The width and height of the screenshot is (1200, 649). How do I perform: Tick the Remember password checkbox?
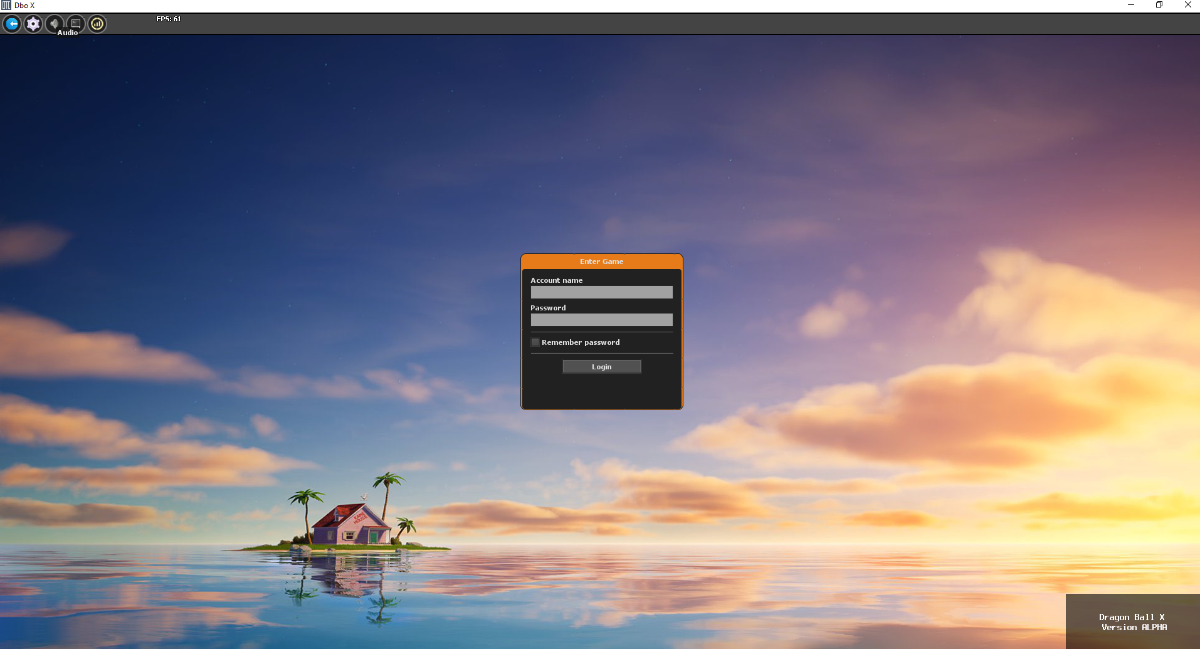(535, 342)
